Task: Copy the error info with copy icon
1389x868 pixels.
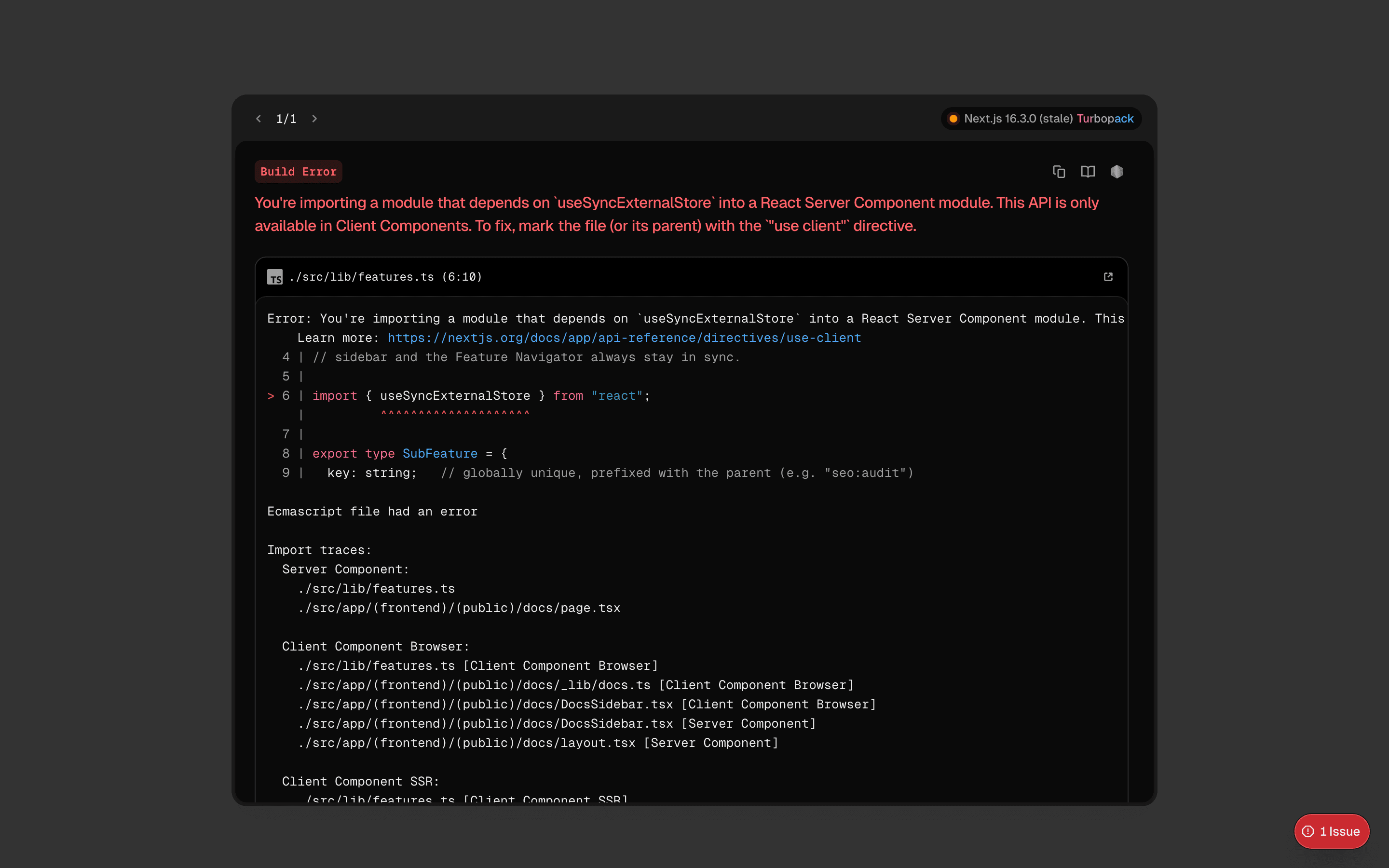Action: pyautogui.click(x=1059, y=172)
